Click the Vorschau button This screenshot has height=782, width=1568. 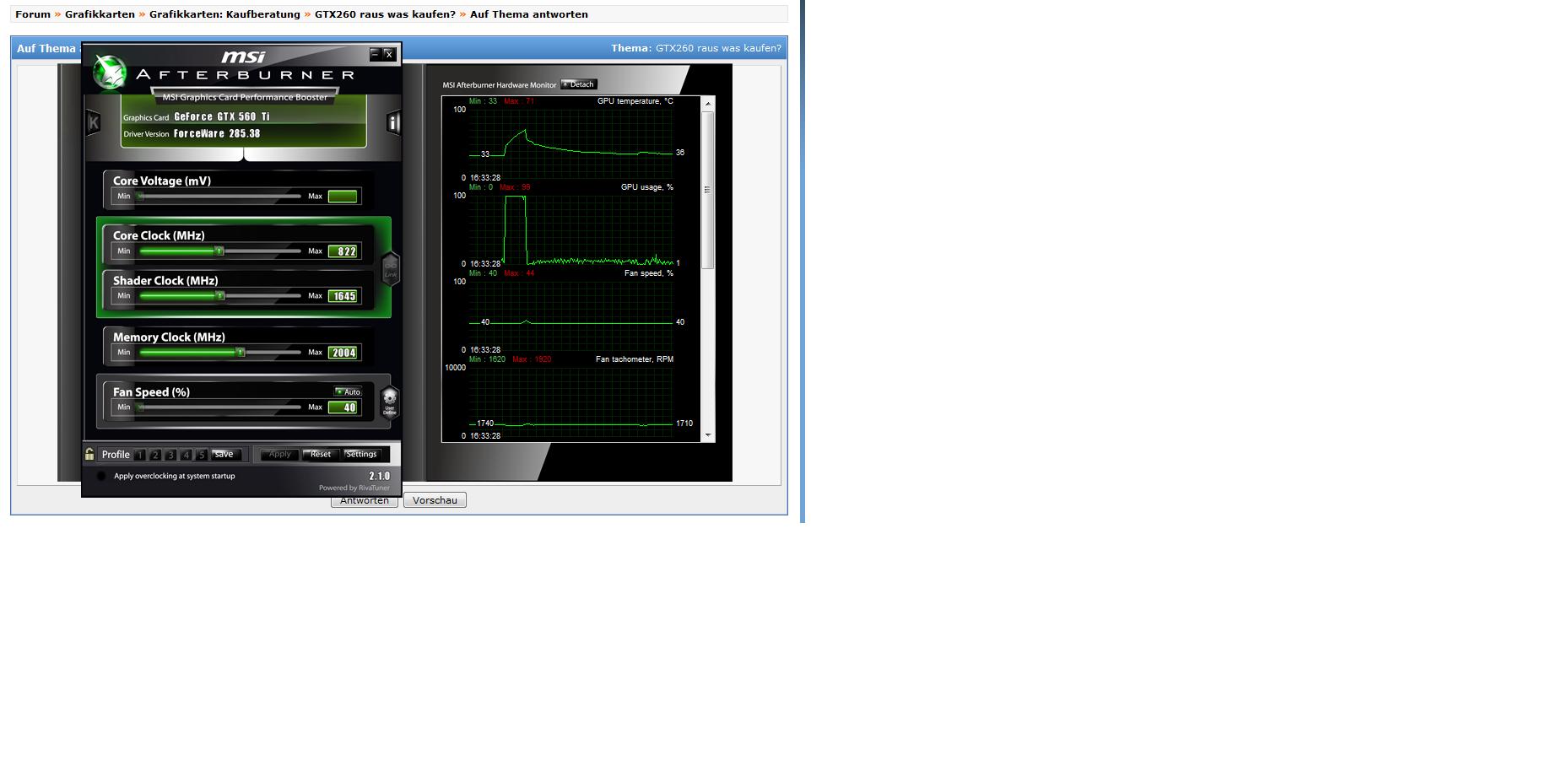point(435,500)
